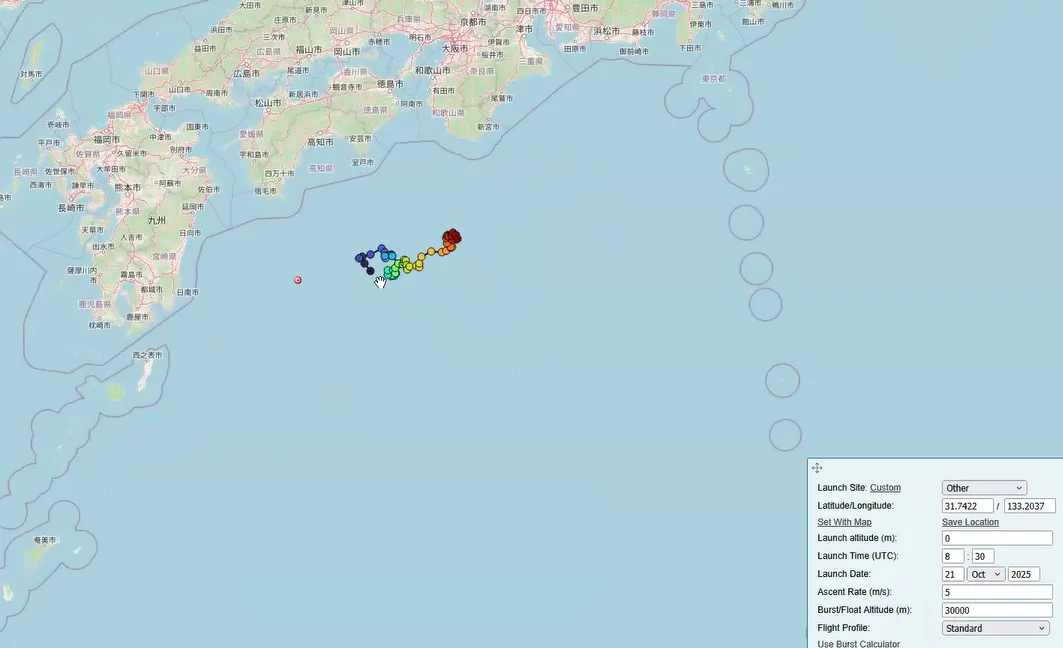Screen dimensions: 1063x648
Task: Click the launch day field showing 21
Action: (953, 574)
